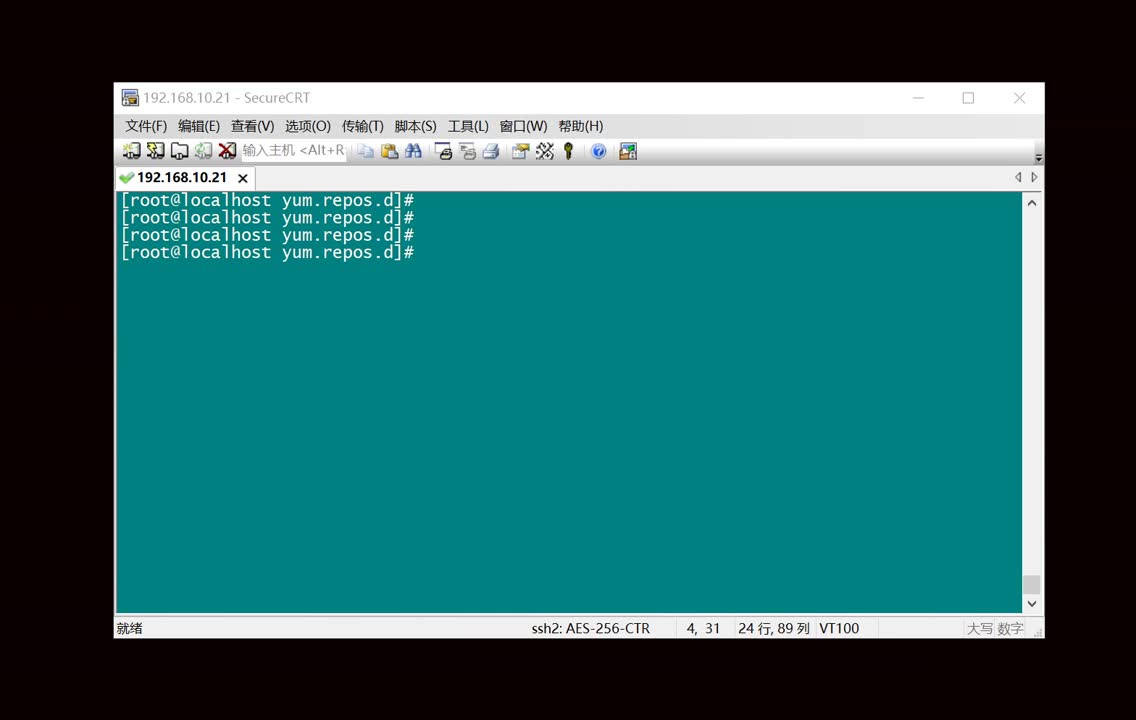Click the 24 行, 89 列 status text
1136x720 pixels.
tap(773, 628)
